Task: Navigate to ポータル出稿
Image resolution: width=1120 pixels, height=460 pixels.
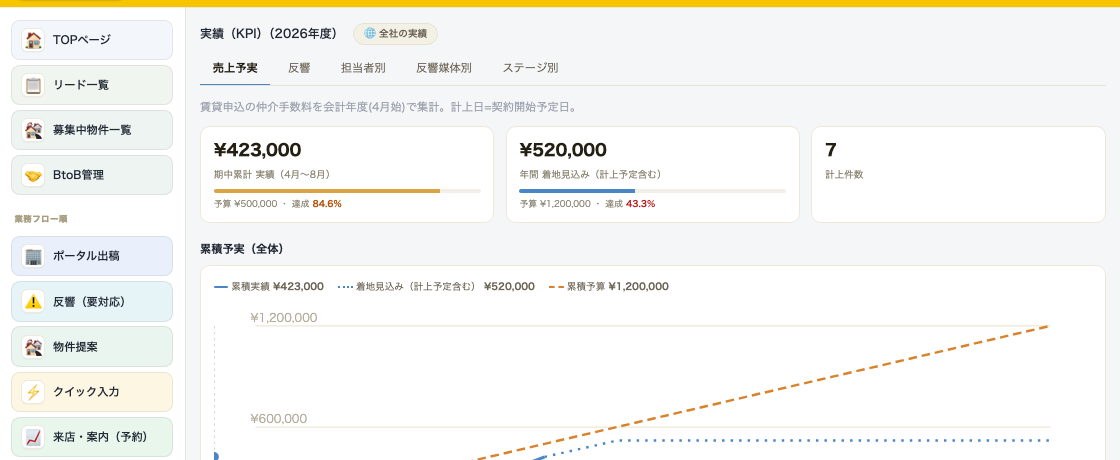Action: [x=92, y=256]
